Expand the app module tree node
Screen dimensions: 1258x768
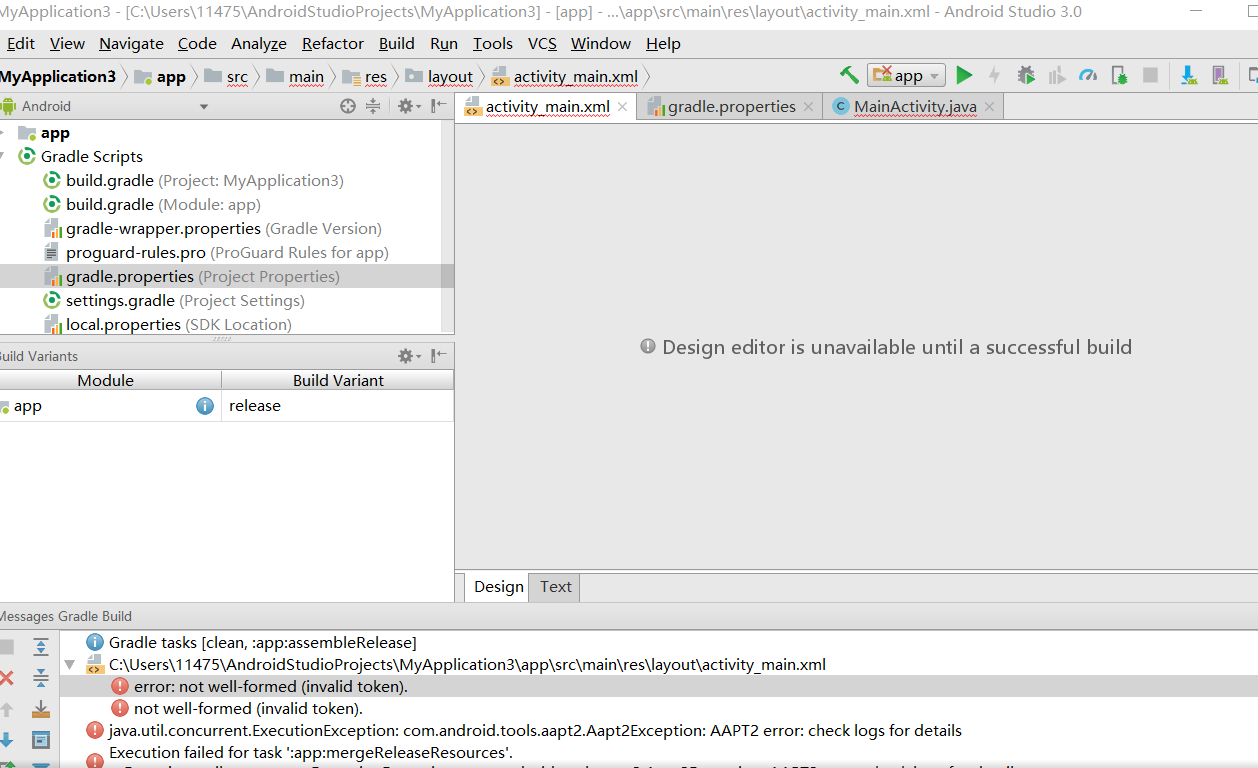3,133
